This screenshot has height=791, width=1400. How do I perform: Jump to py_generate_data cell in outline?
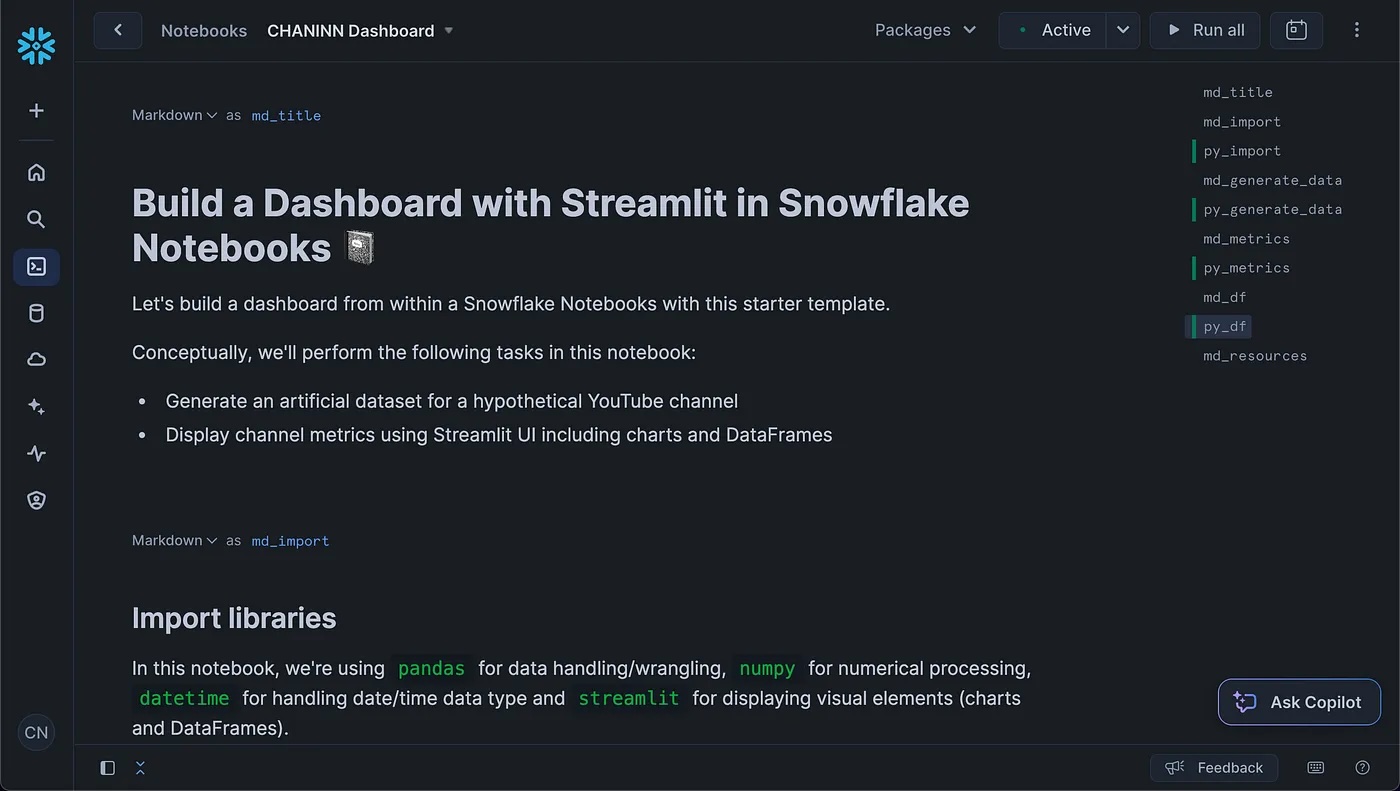pyautogui.click(x=1272, y=209)
